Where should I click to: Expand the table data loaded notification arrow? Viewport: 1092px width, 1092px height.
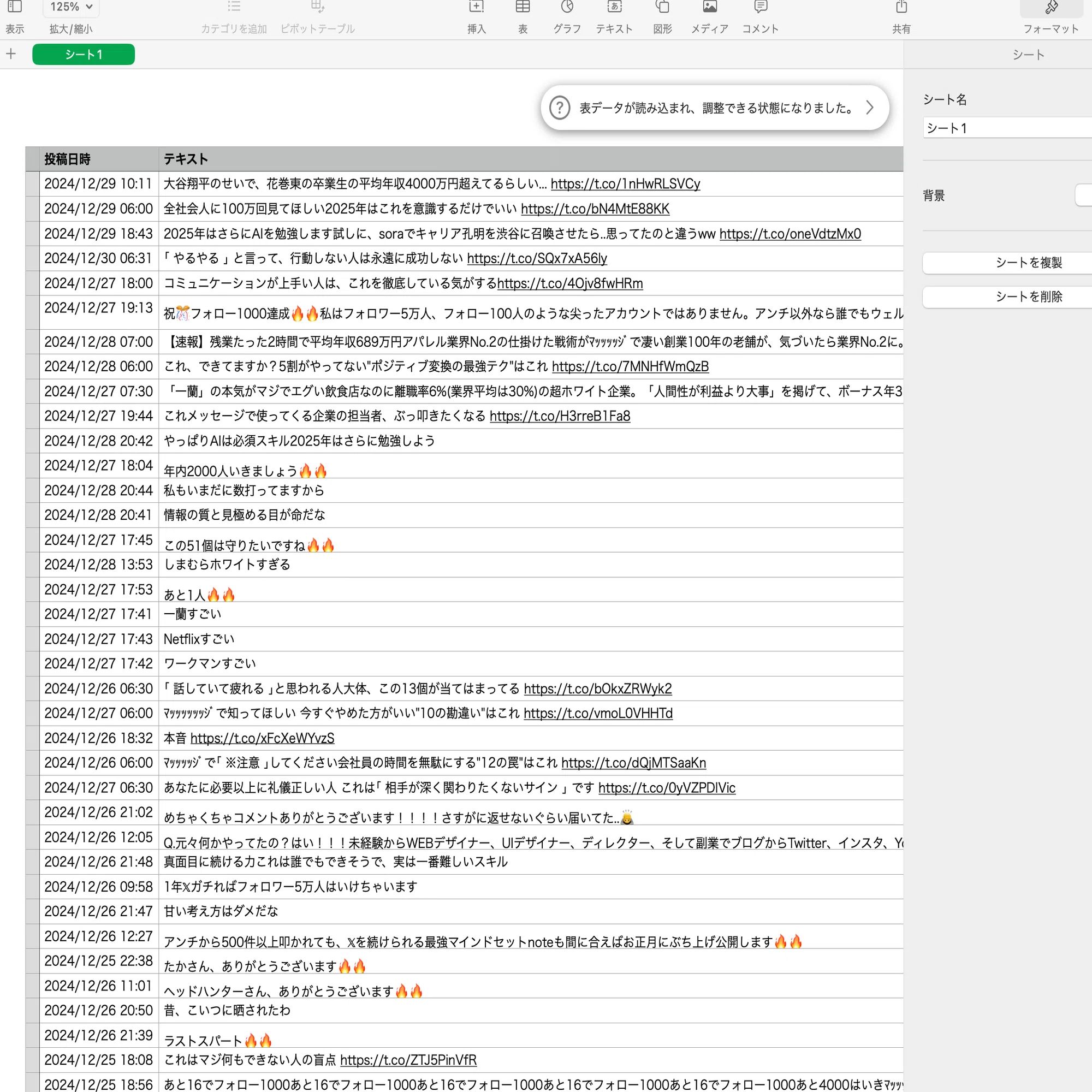click(870, 108)
